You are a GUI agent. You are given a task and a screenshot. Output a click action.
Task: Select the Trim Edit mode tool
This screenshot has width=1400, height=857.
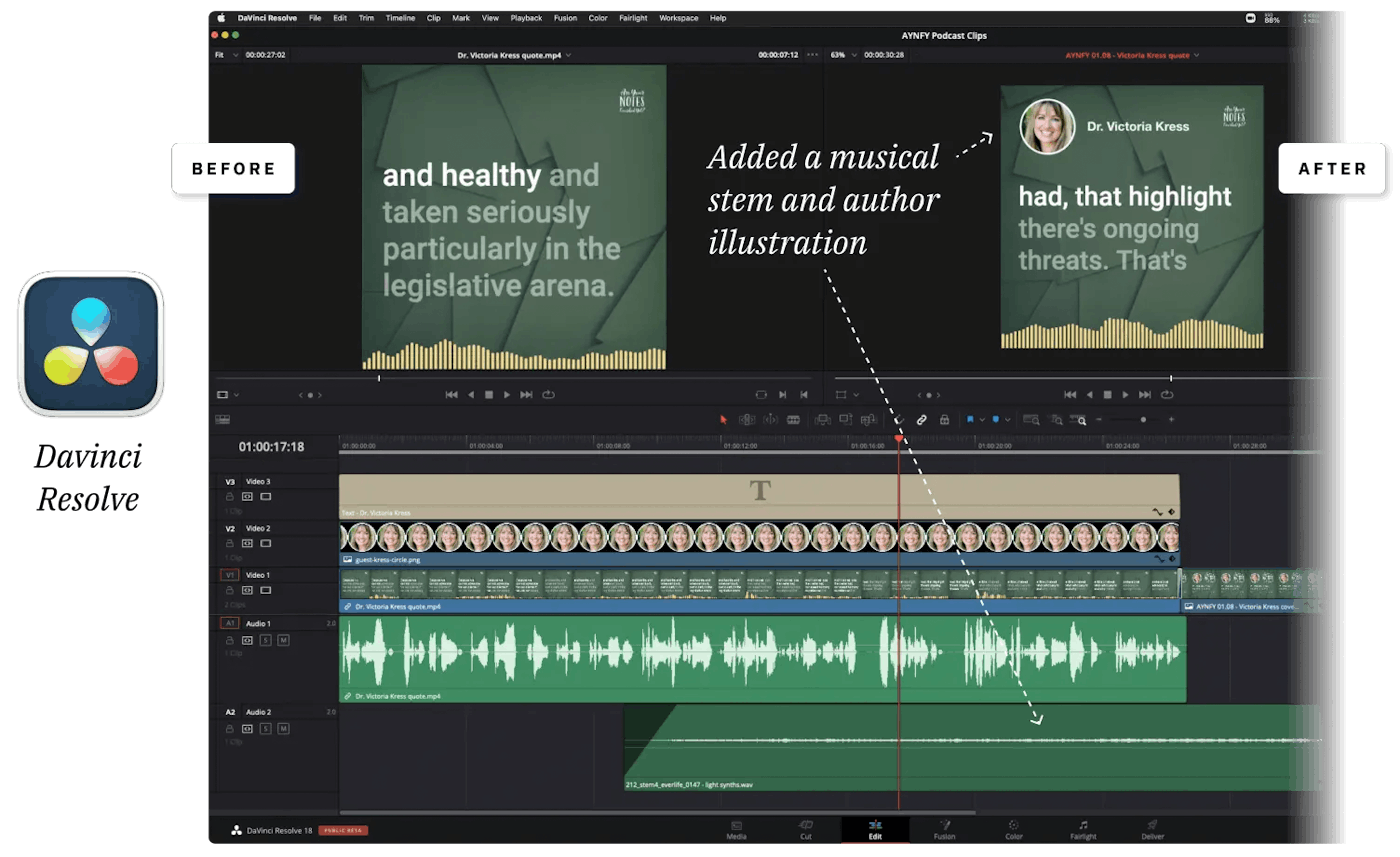click(748, 419)
